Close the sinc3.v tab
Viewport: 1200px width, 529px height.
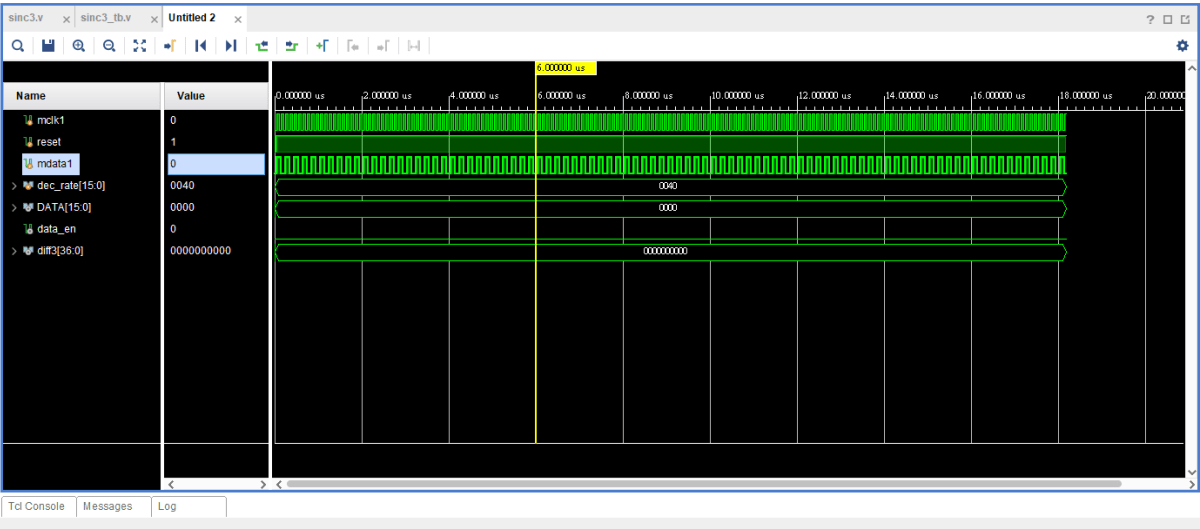coord(67,20)
